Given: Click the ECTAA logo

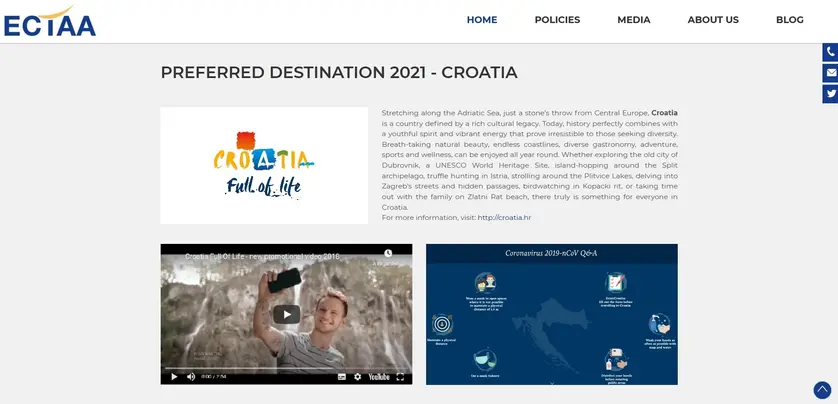Looking at the screenshot, I should pyautogui.click(x=50, y=22).
